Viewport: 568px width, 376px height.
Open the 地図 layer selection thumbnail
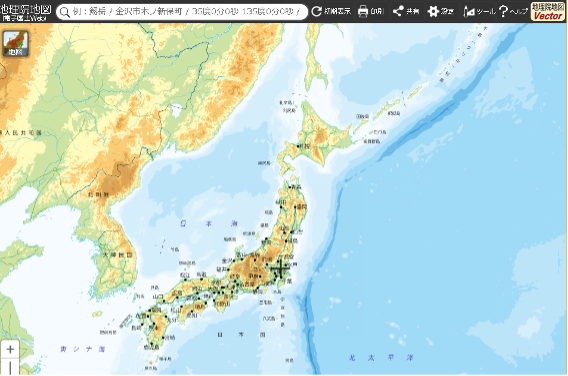pyautogui.click(x=16, y=43)
